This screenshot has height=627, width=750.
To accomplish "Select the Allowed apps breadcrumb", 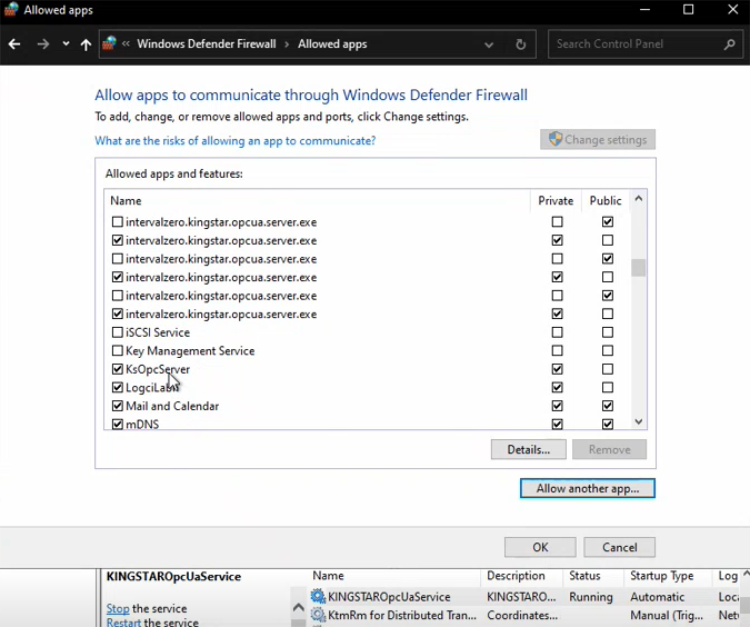I will click(x=332, y=44).
